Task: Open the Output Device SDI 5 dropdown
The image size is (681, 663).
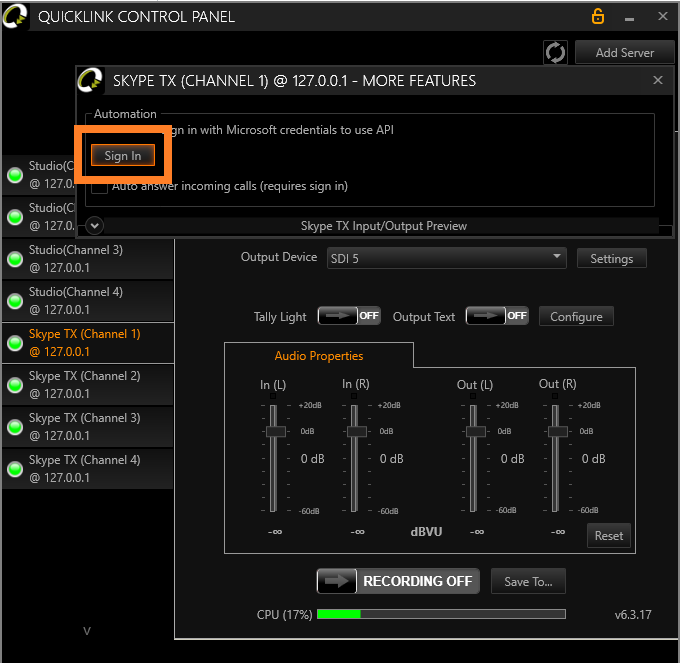Action: [446, 258]
